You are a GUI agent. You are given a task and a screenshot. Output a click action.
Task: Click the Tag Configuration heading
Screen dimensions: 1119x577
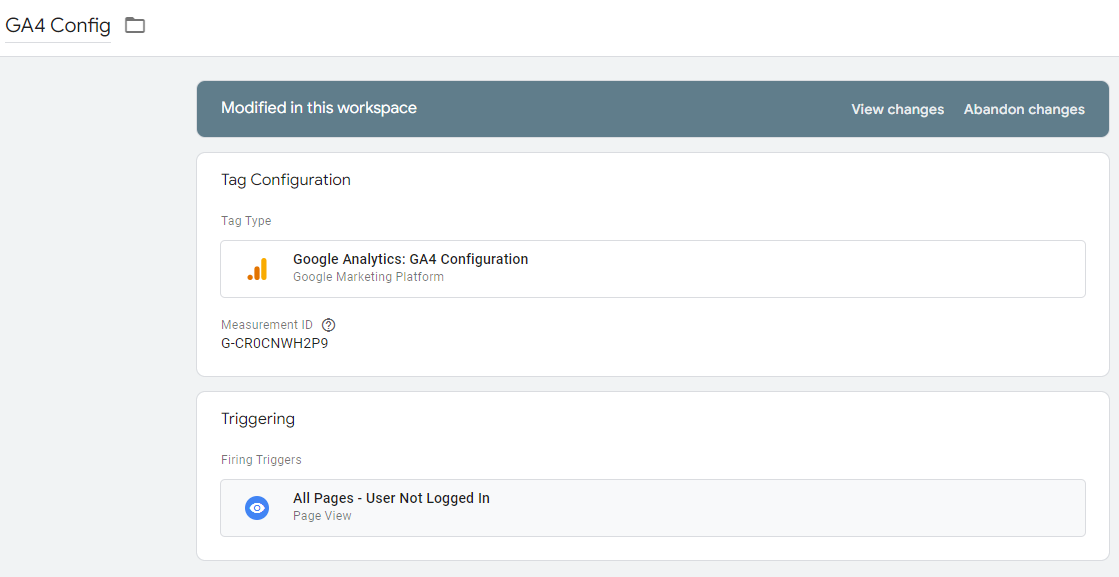(x=285, y=180)
